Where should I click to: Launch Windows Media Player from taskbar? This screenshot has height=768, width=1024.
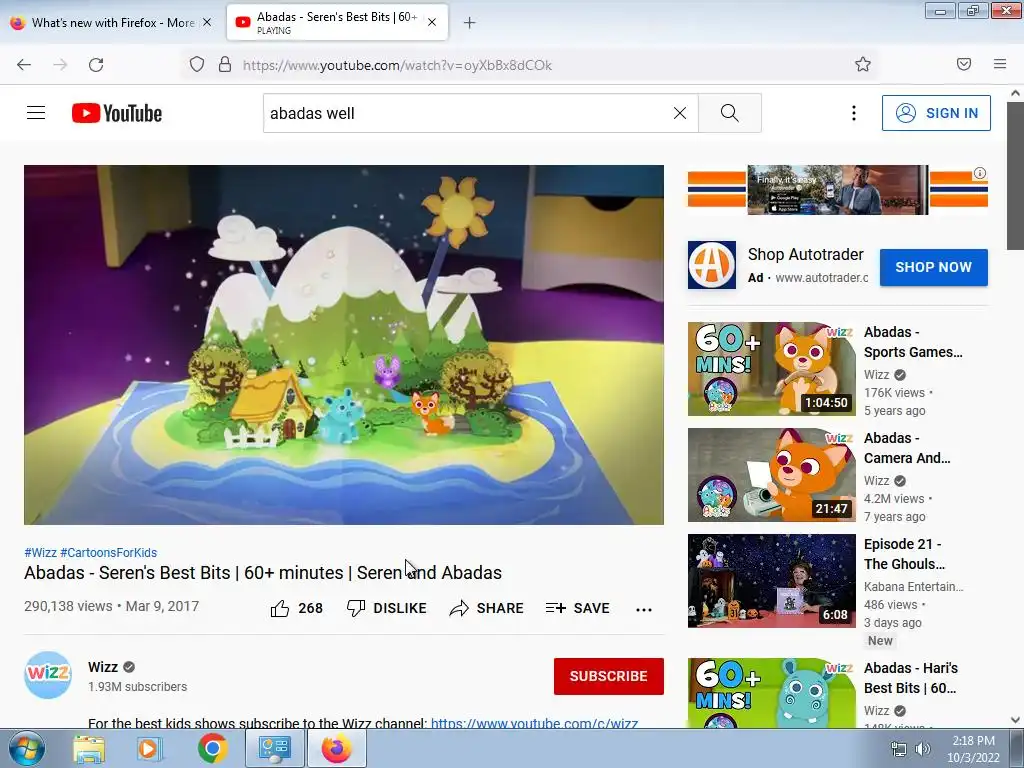point(149,748)
